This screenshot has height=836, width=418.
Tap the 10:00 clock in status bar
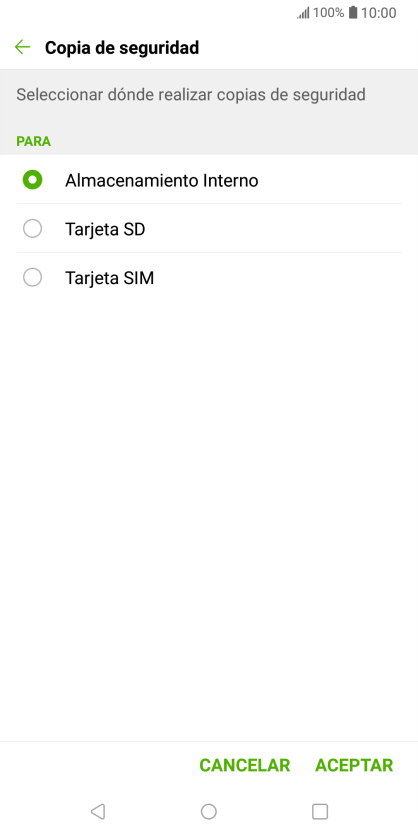click(x=379, y=13)
